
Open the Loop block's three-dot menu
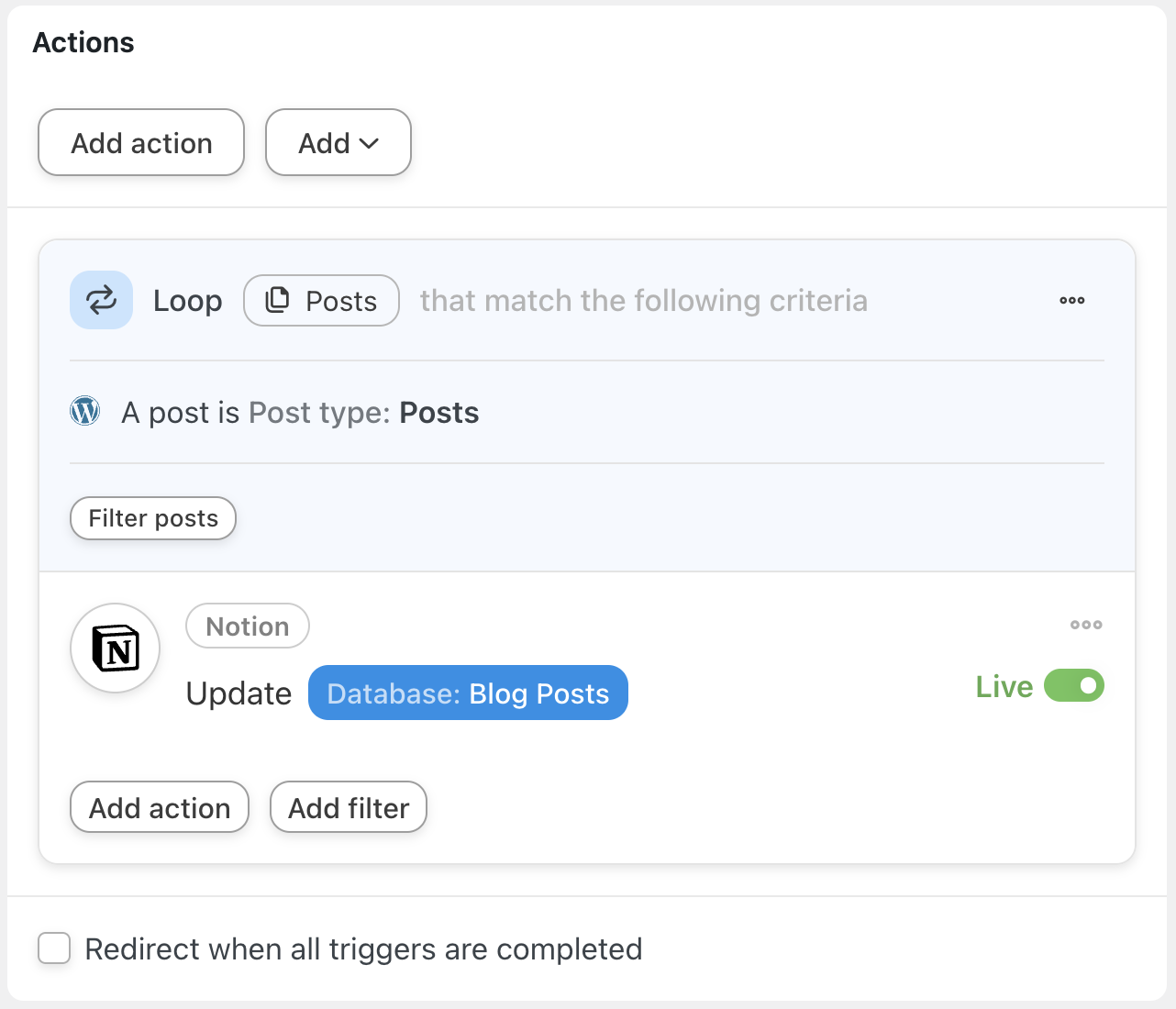1071,301
